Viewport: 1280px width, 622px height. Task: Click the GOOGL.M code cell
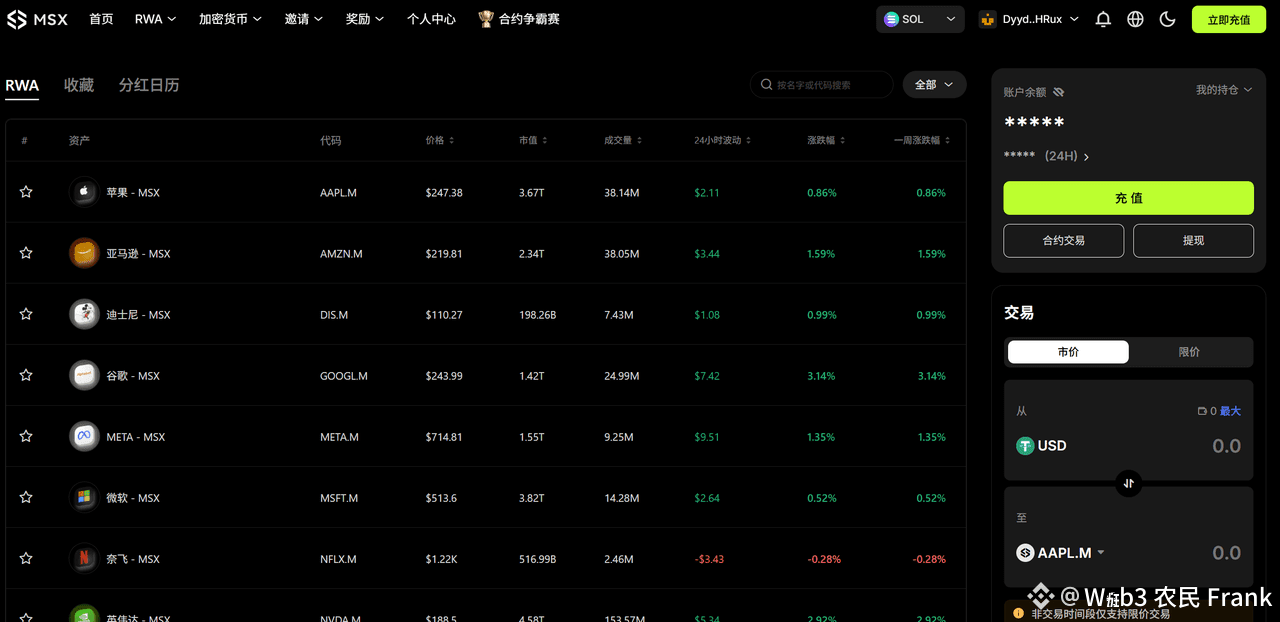click(x=344, y=376)
